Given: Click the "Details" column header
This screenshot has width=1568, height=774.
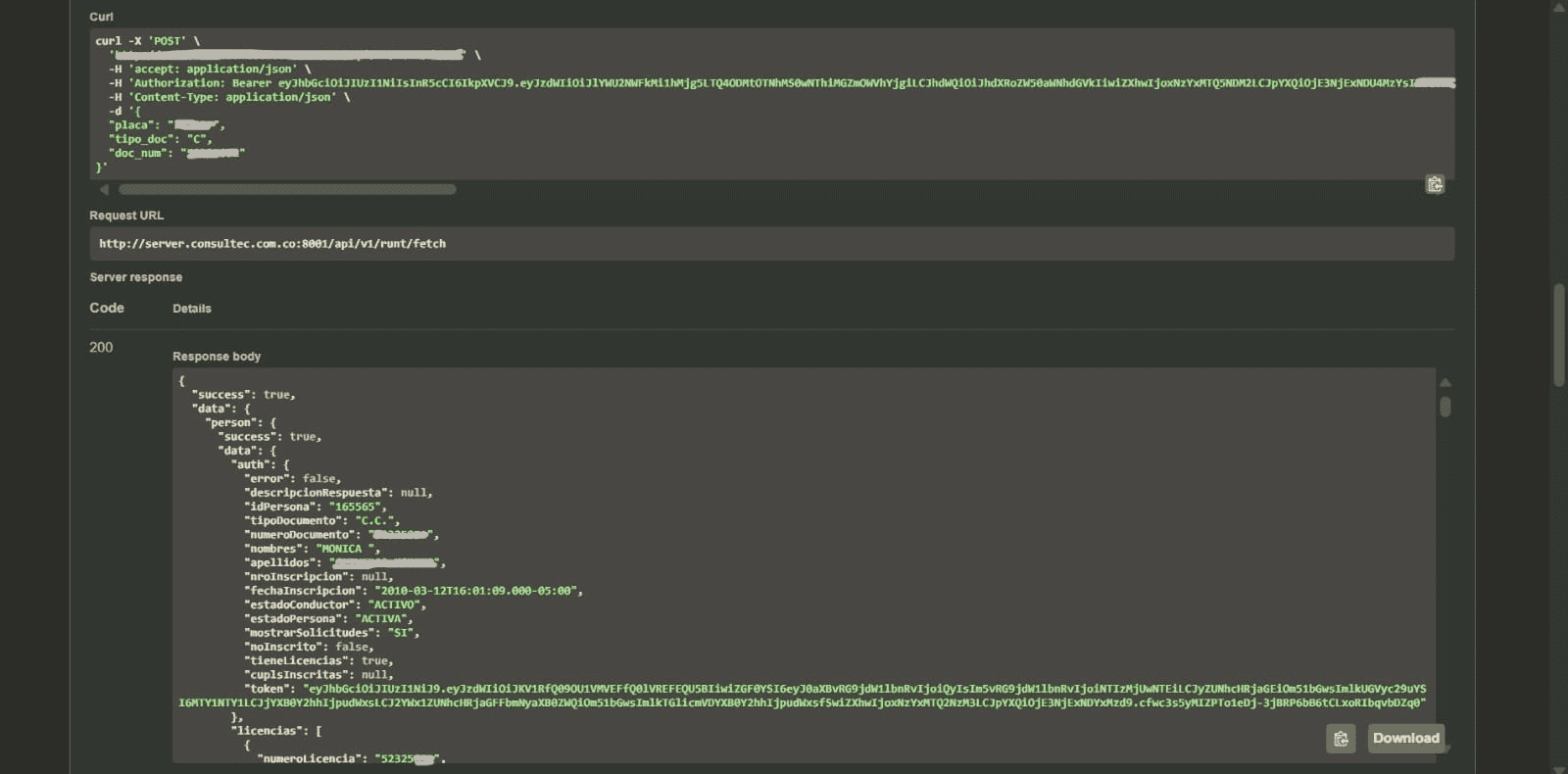Looking at the screenshot, I should pyautogui.click(x=192, y=309).
